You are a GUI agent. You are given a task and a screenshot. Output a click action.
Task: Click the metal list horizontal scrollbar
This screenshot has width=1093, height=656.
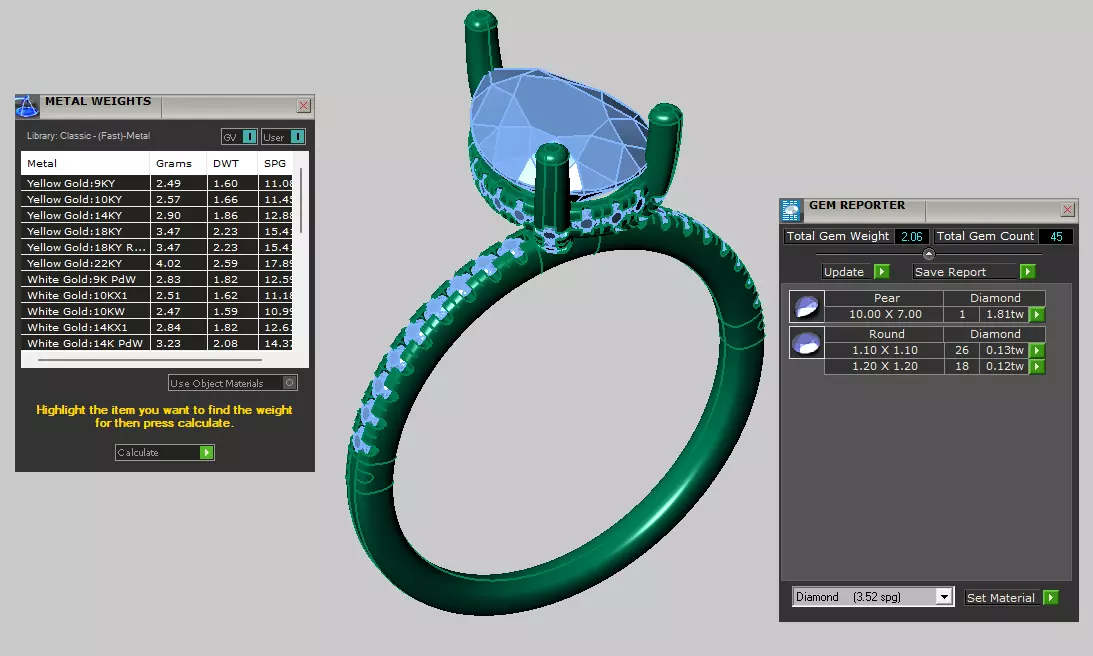pos(150,360)
